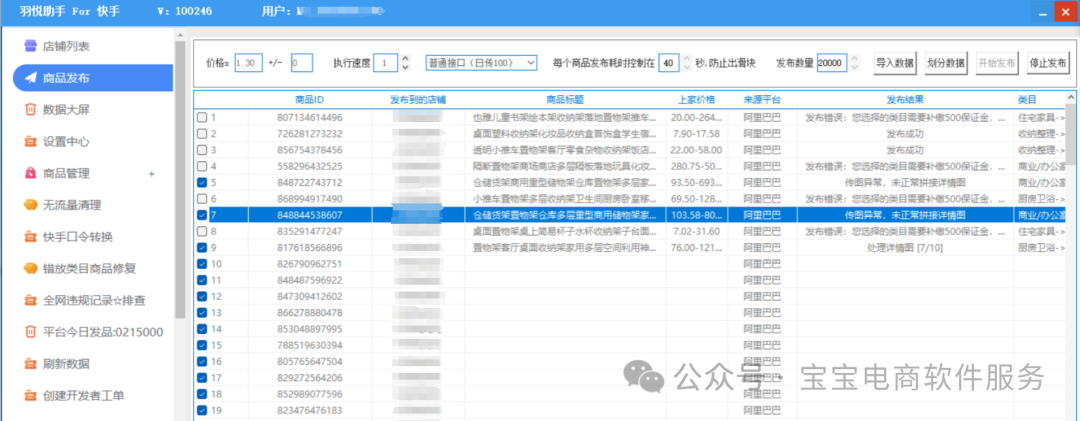Screen dimensions: 1080x421
Task: Select product ID 826790962751
Action: coord(310,264)
